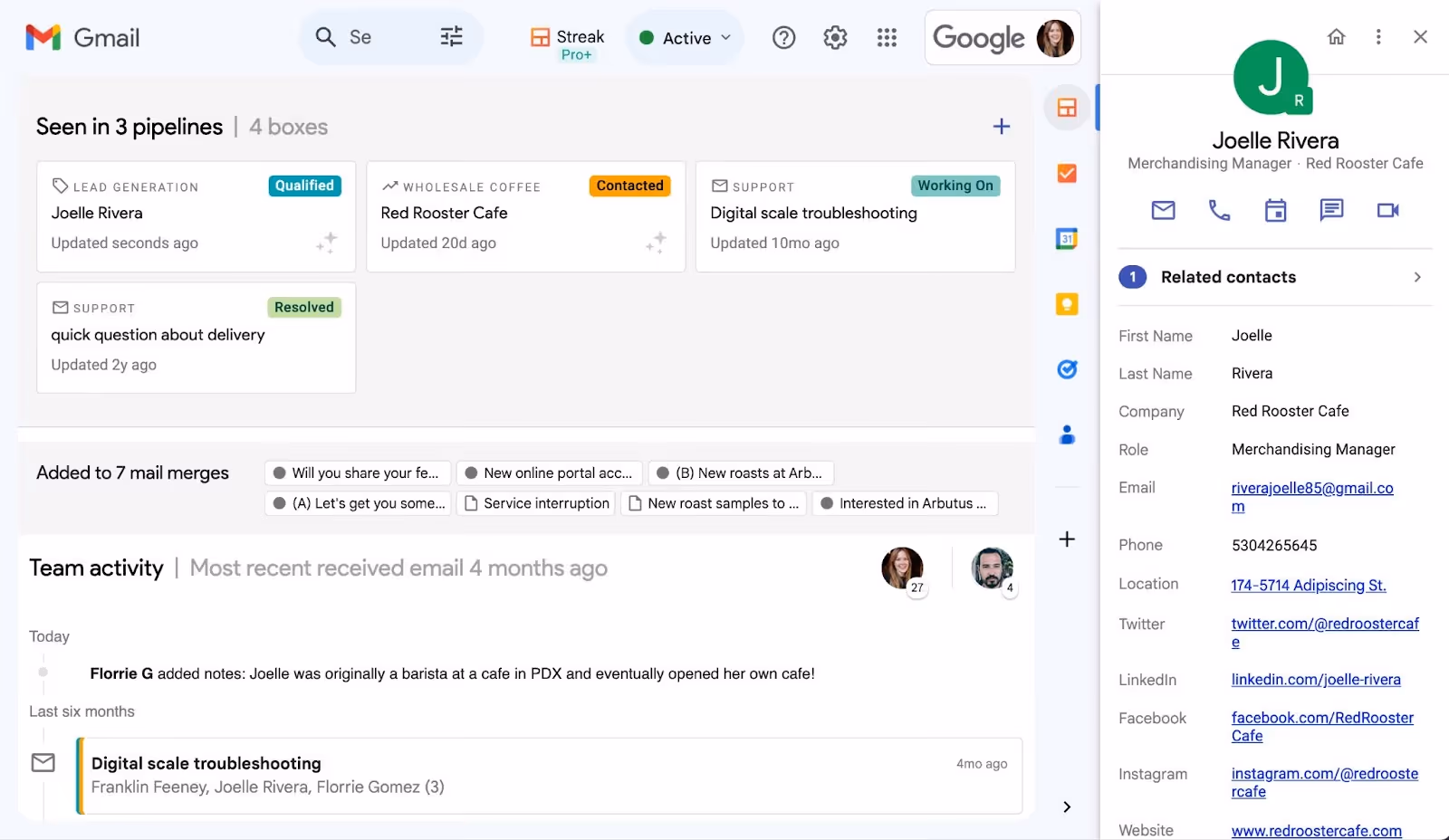Open contact panel three-dot menu
Image resolution: width=1449 pixels, height=840 pixels.
tap(1378, 37)
